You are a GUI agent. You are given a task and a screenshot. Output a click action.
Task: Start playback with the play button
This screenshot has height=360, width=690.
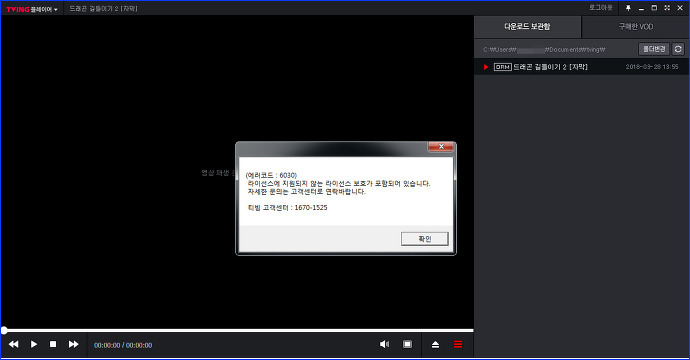33,344
